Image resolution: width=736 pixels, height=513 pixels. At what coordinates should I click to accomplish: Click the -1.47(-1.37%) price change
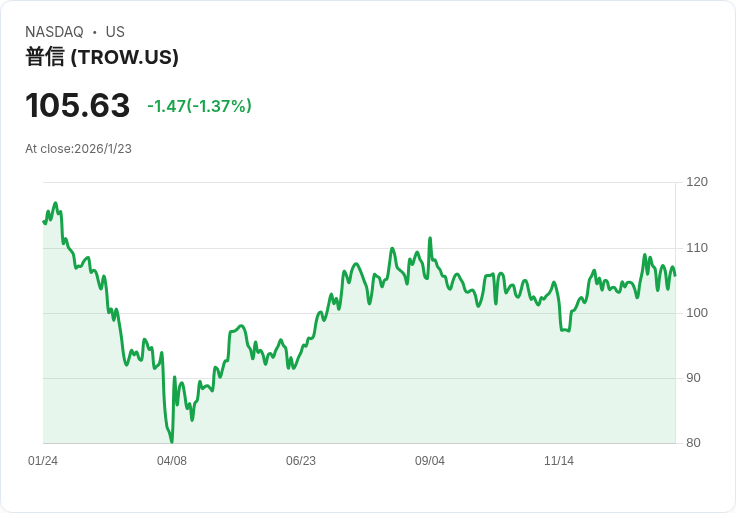199,106
